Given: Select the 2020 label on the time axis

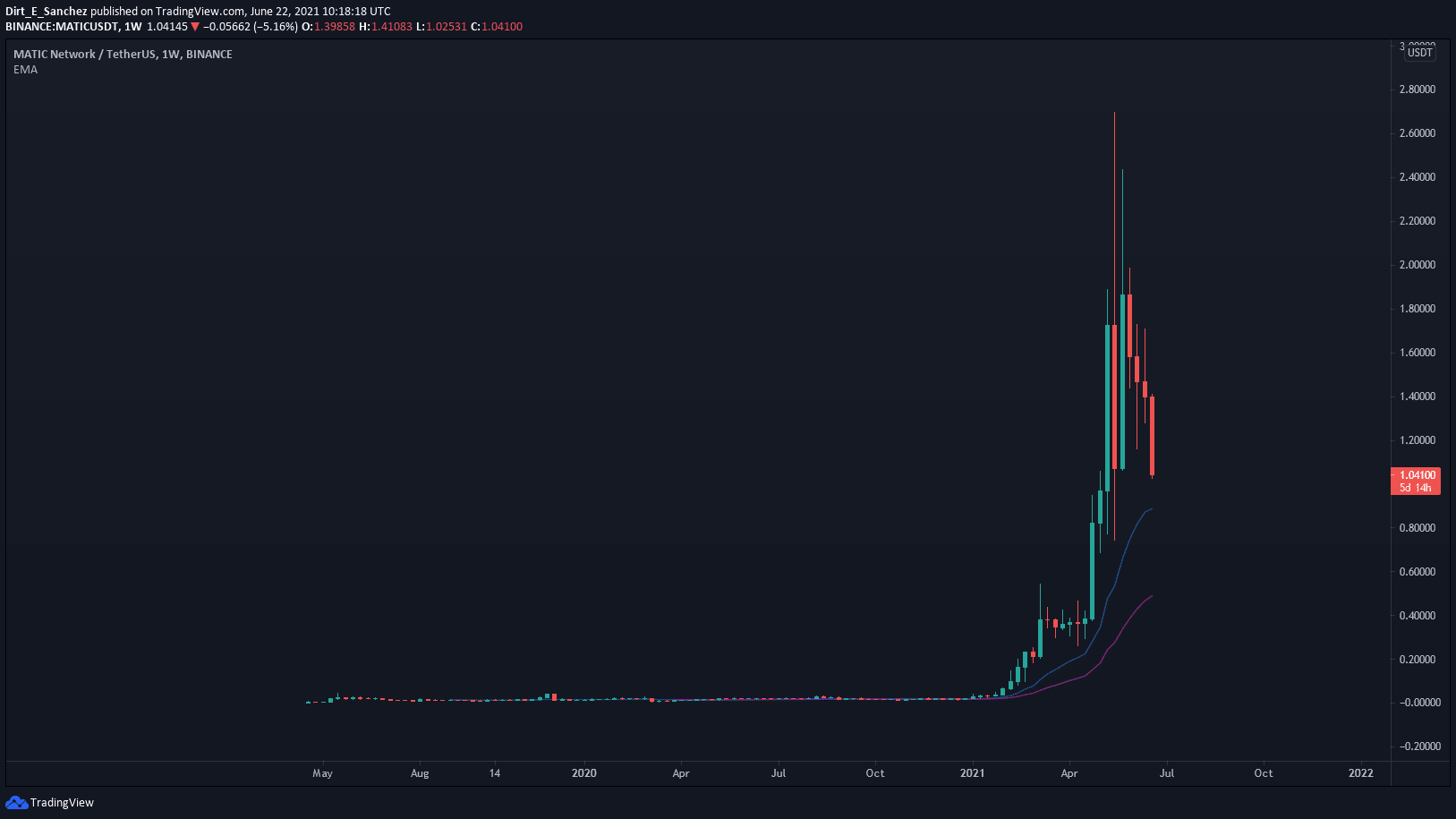Looking at the screenshot, I should (x=583, y=773).
